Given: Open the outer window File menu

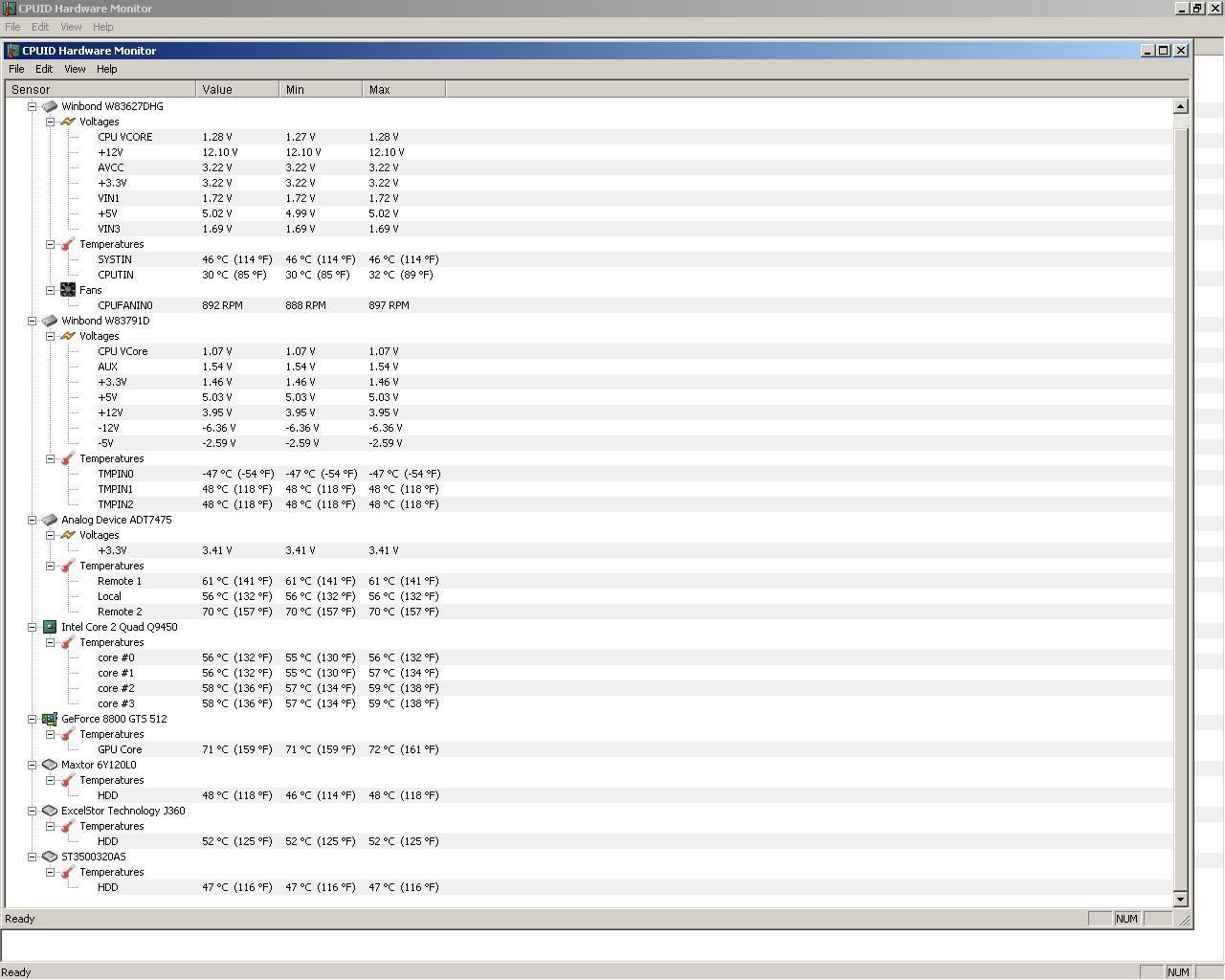Looking at the screenshot, I should point(12,27).
